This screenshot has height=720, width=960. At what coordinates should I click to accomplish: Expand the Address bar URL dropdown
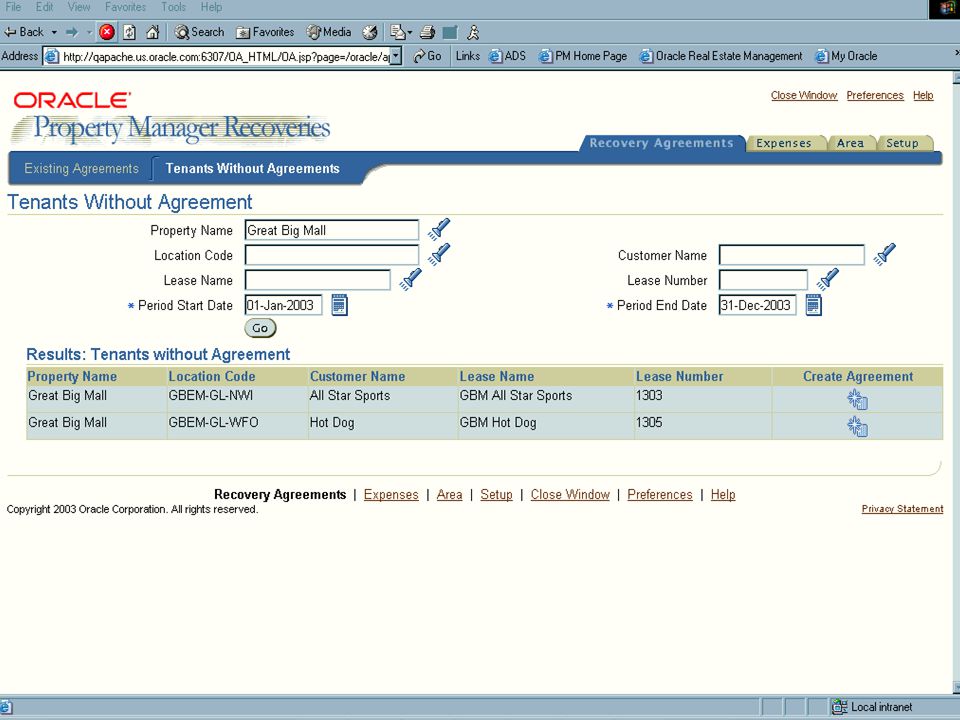[x=396, y=56]
